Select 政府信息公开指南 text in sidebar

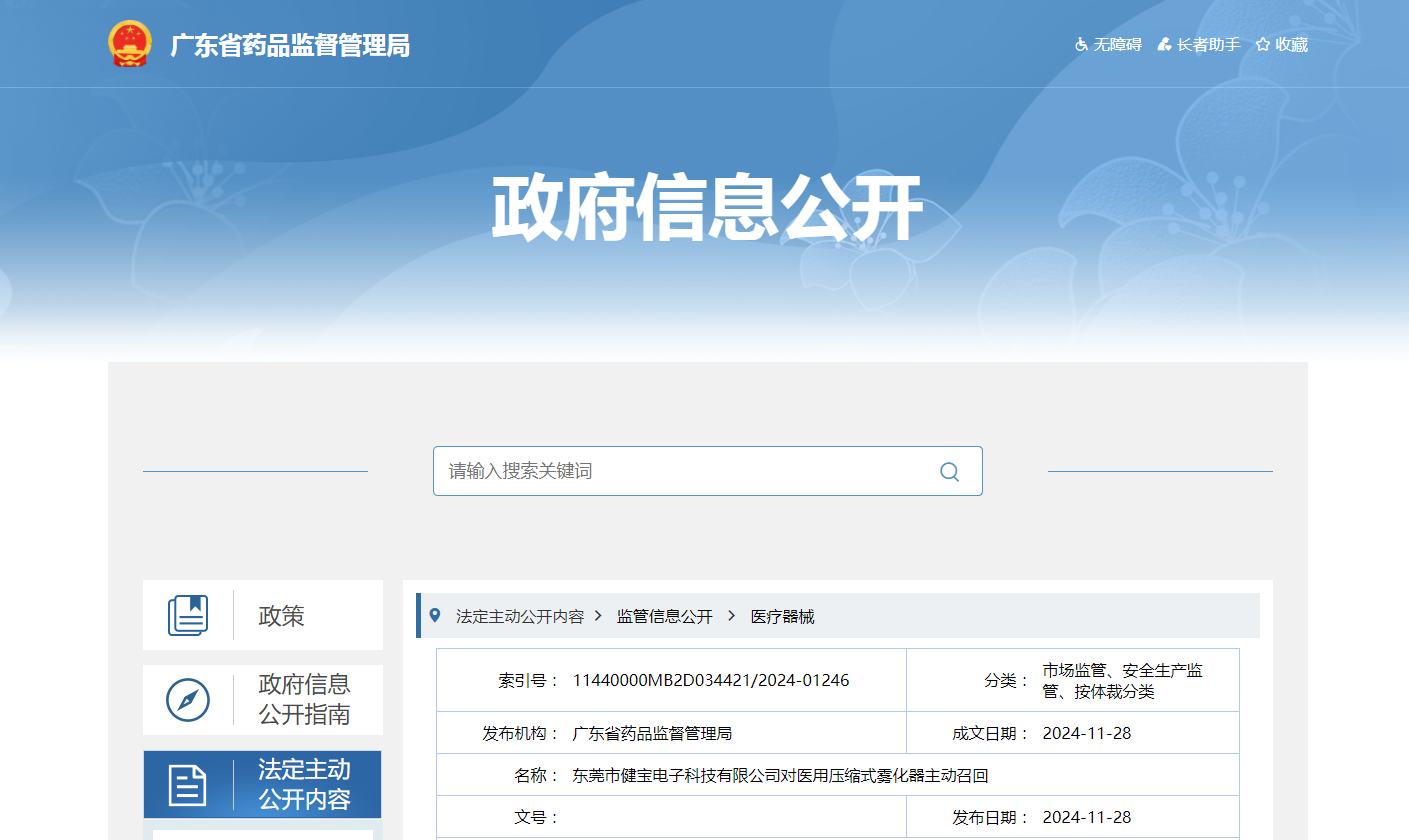(x=305, y=700)
